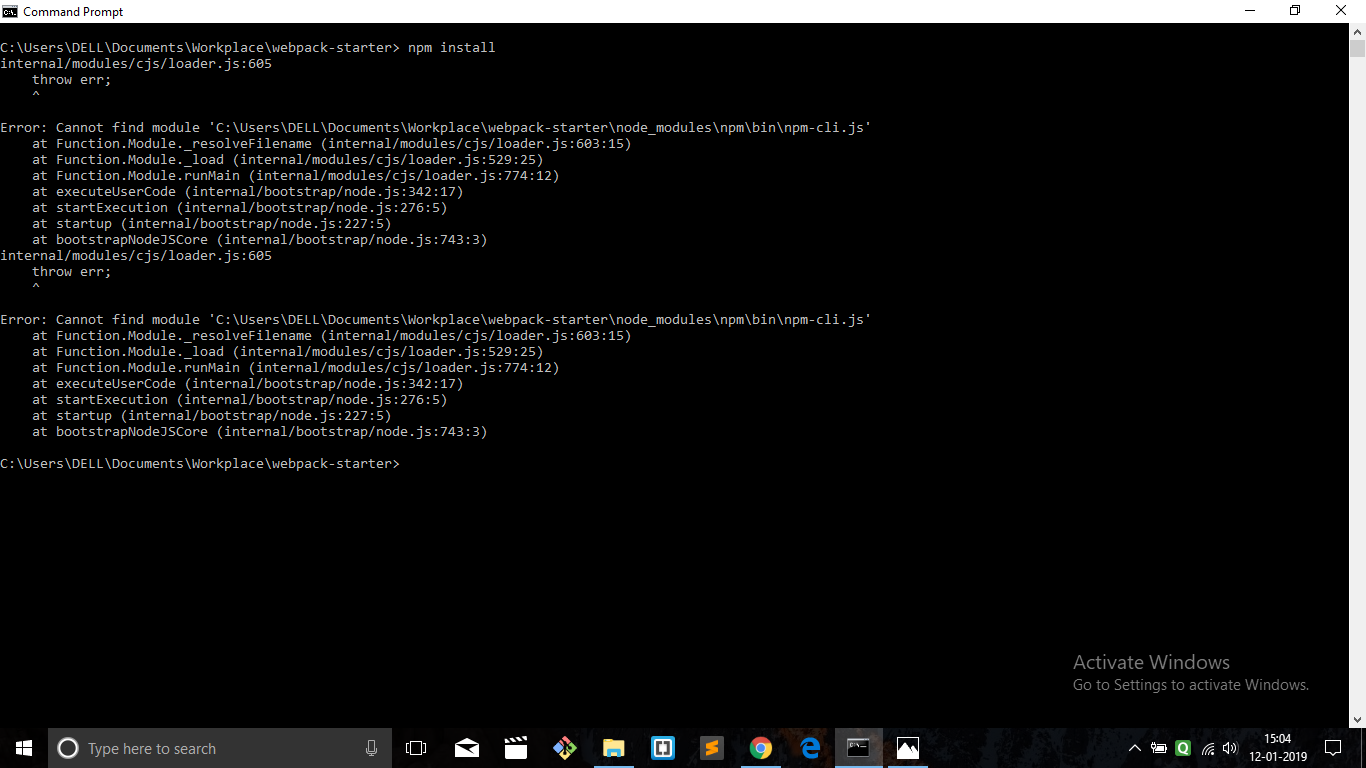Open the Git colorful diamond taskbar icon
Image resolution: width=1366 pixels, height=768 pixels.
(564, 748)
